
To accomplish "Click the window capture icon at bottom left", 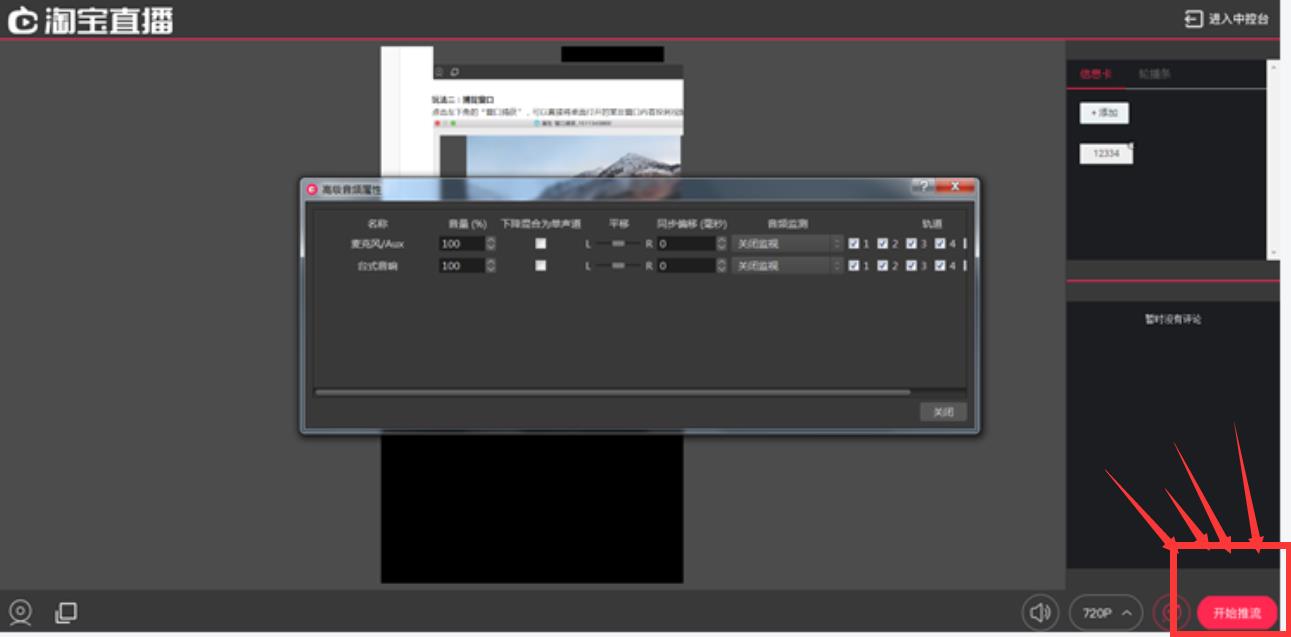I will coord(66,611).
